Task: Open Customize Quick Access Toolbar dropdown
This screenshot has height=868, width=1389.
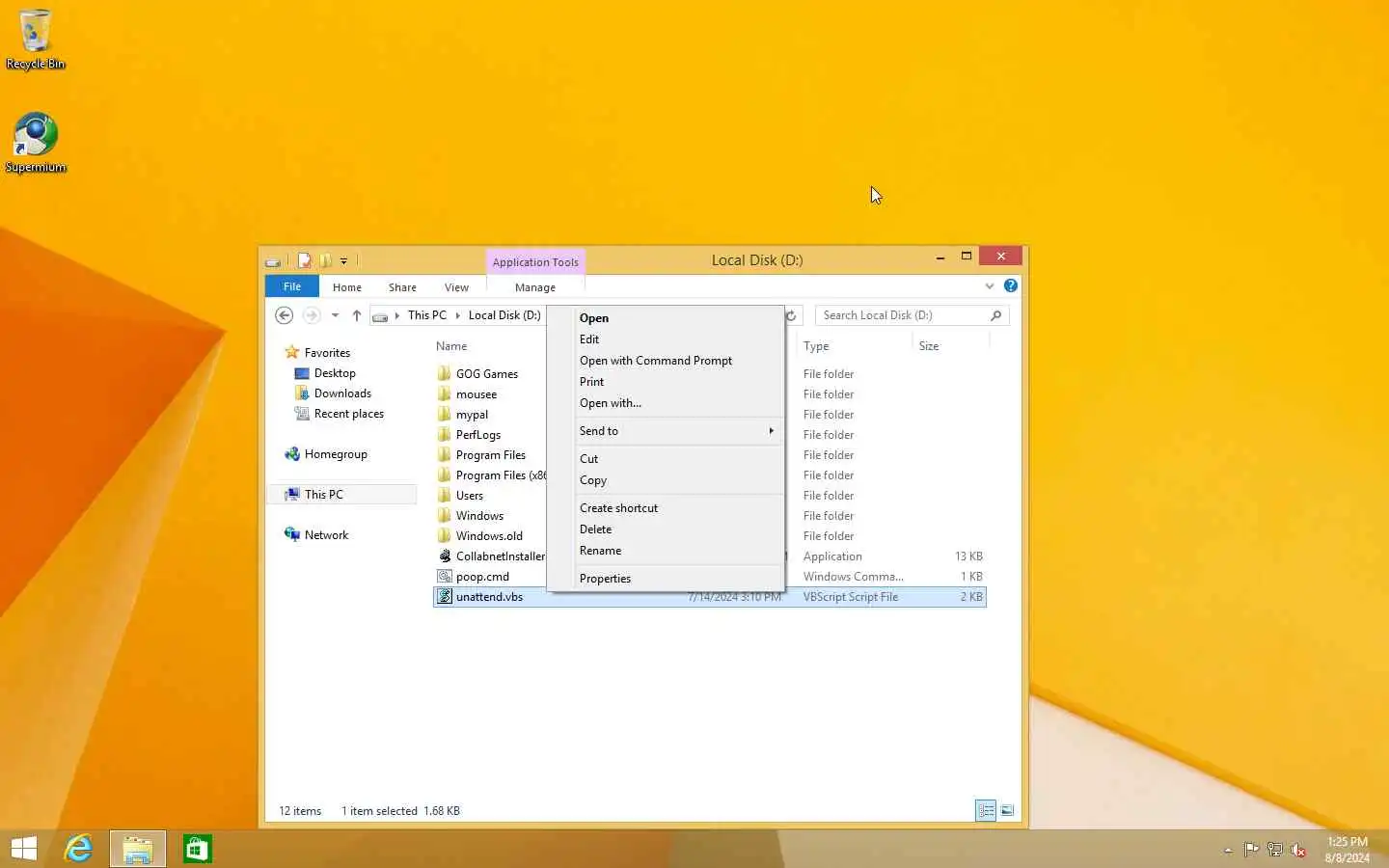Action: [x=343, y=260]
